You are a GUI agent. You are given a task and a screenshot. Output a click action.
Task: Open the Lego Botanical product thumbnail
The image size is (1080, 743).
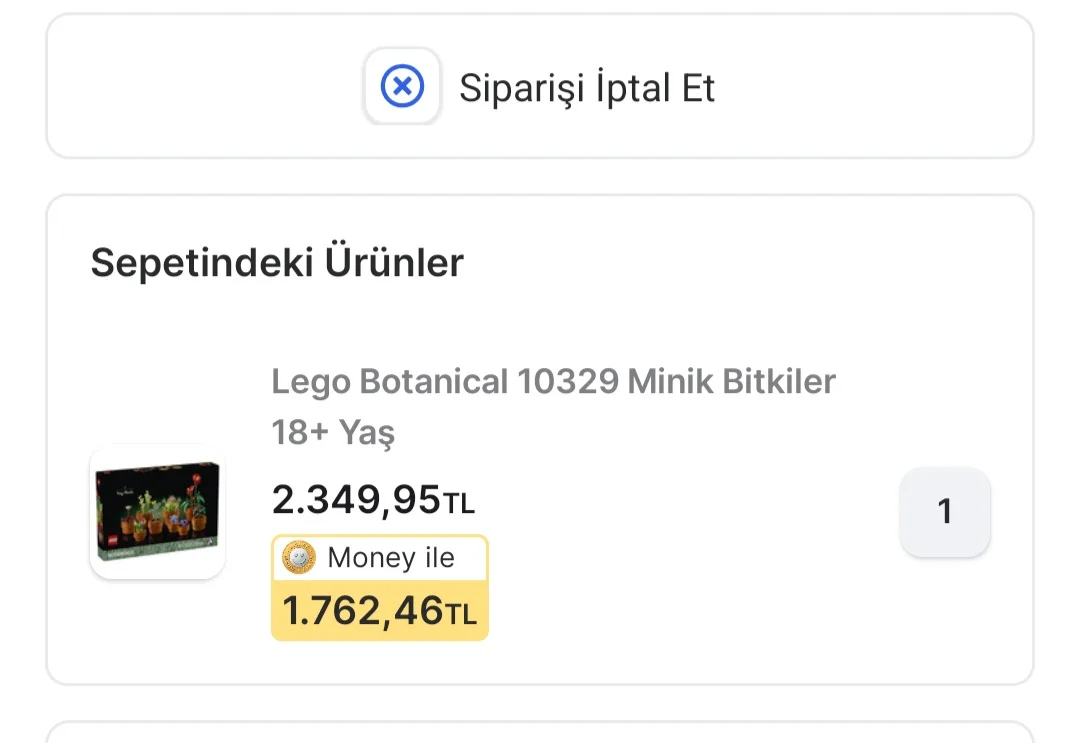point(157,511)
